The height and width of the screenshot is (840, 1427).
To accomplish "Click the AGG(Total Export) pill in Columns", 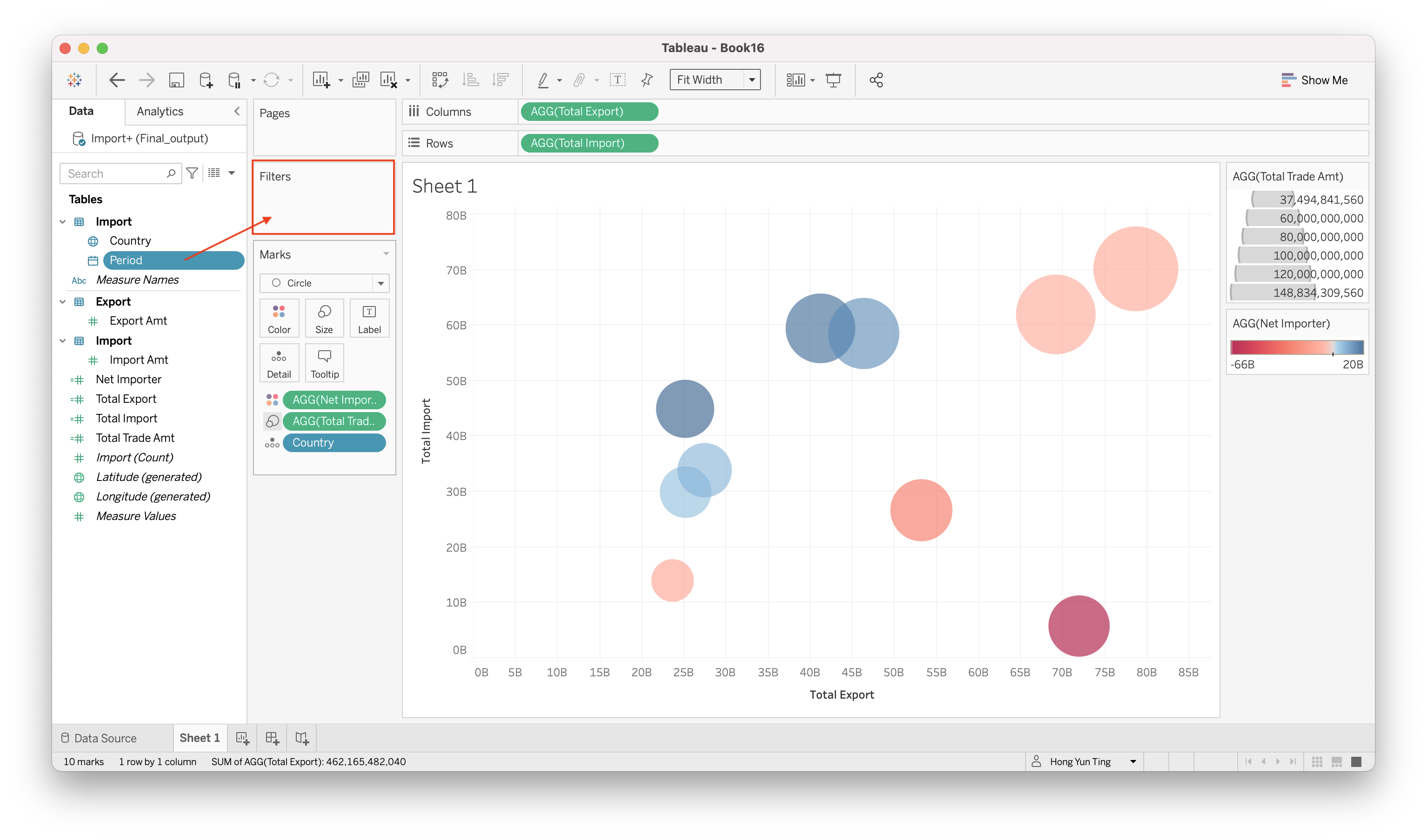I will point(588,112).
